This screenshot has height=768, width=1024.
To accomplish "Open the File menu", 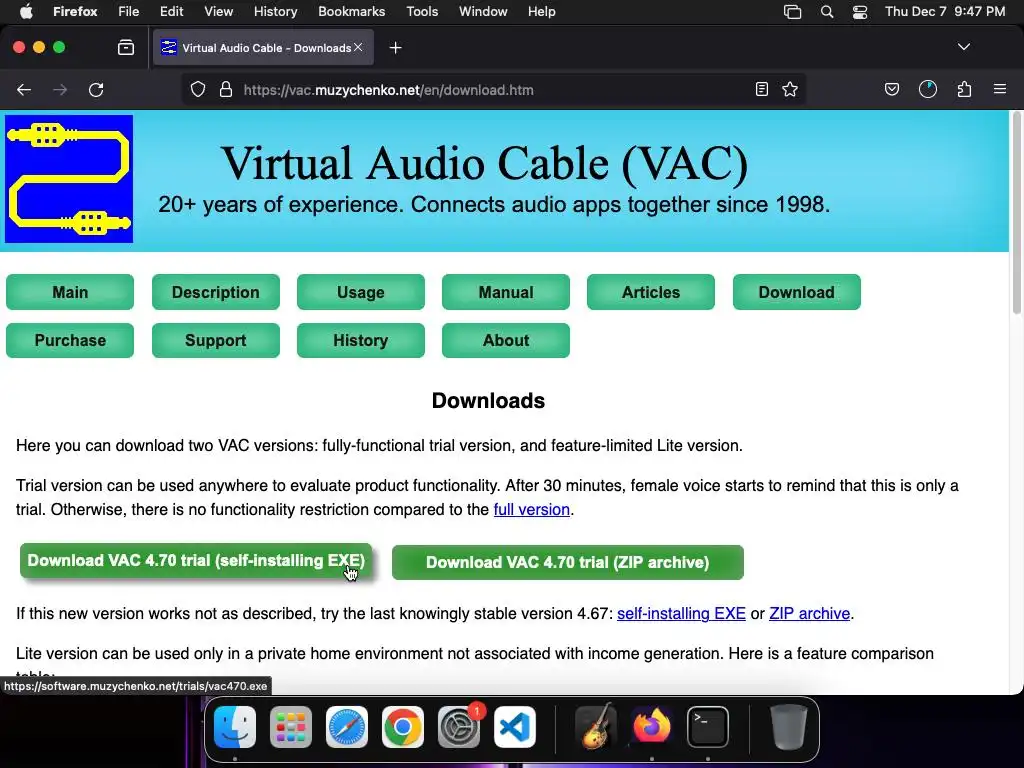I will (129, 12).
